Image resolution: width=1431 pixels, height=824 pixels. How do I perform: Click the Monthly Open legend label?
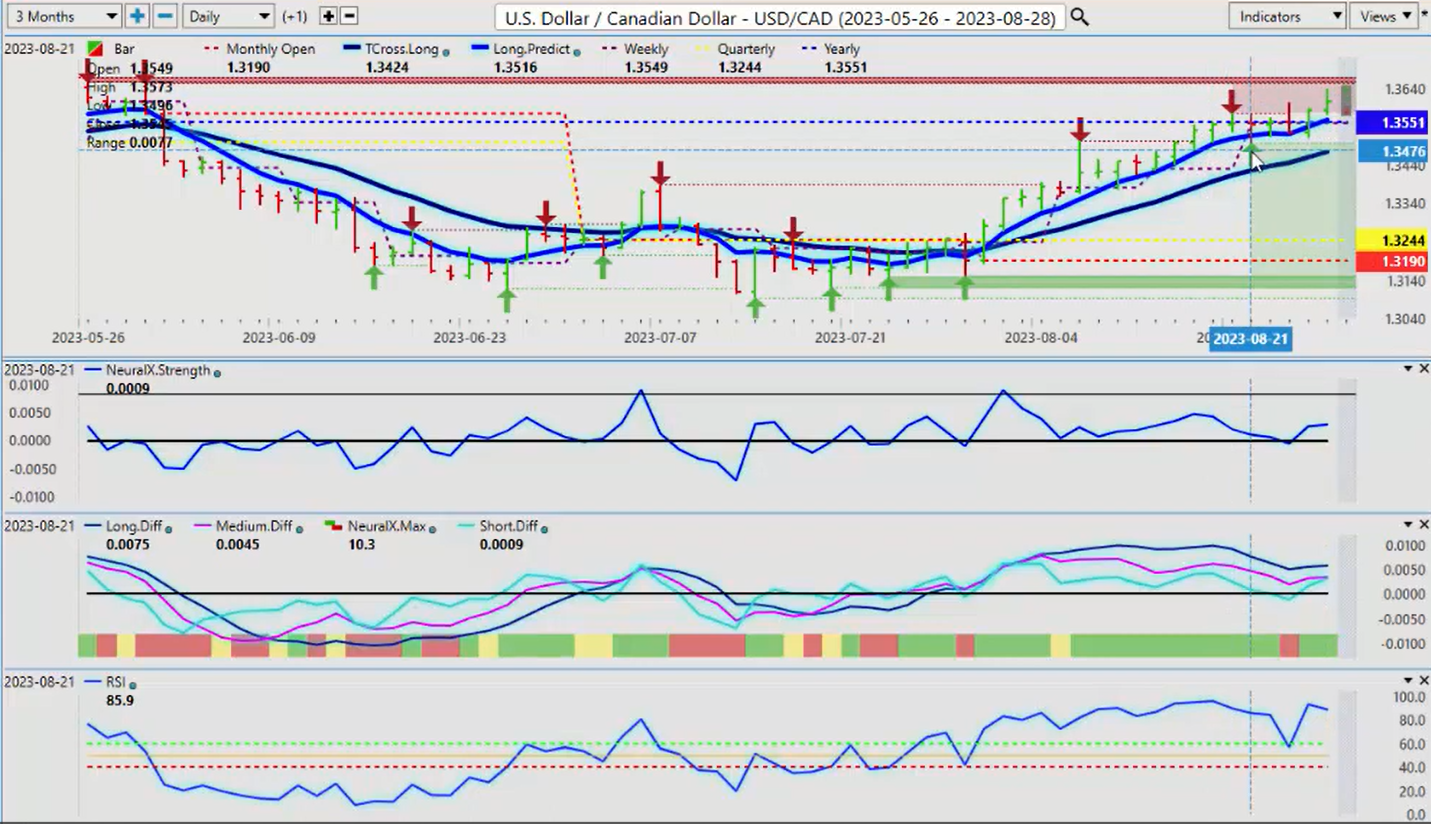coord(270,49)
